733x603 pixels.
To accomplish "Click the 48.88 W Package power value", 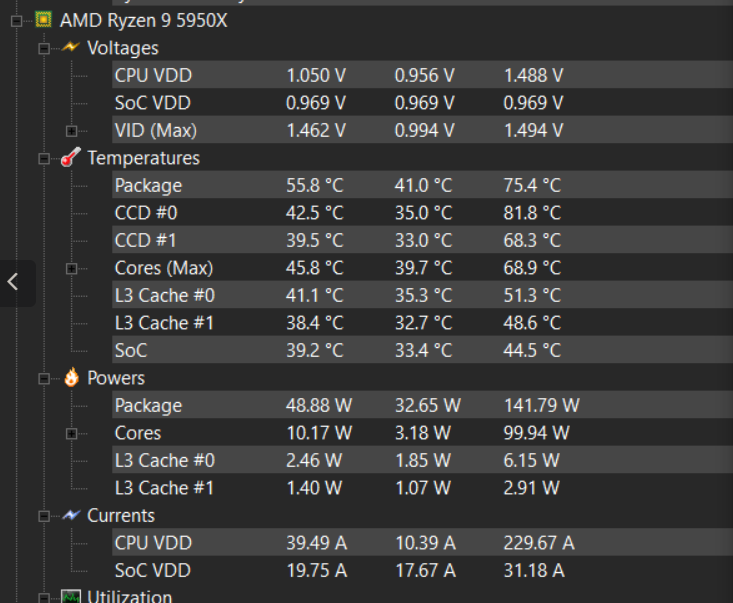I will pyautogui.click(x=319, y=405).
